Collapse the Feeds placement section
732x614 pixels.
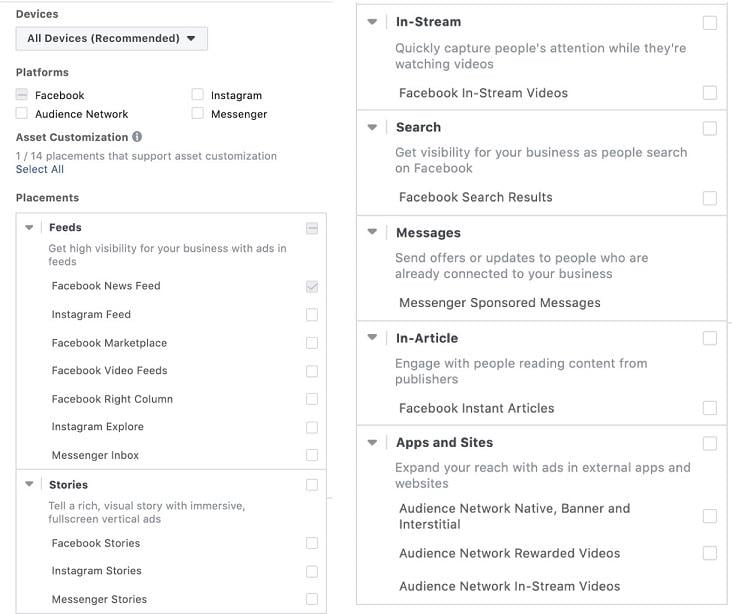point(29,227)
